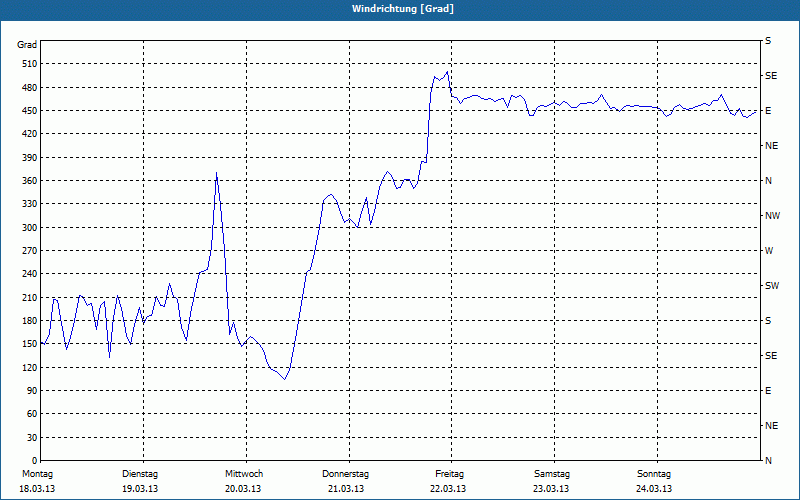Click the 300 y-axis value
This screenshot has width=800, height=500.
click(30, 228)
